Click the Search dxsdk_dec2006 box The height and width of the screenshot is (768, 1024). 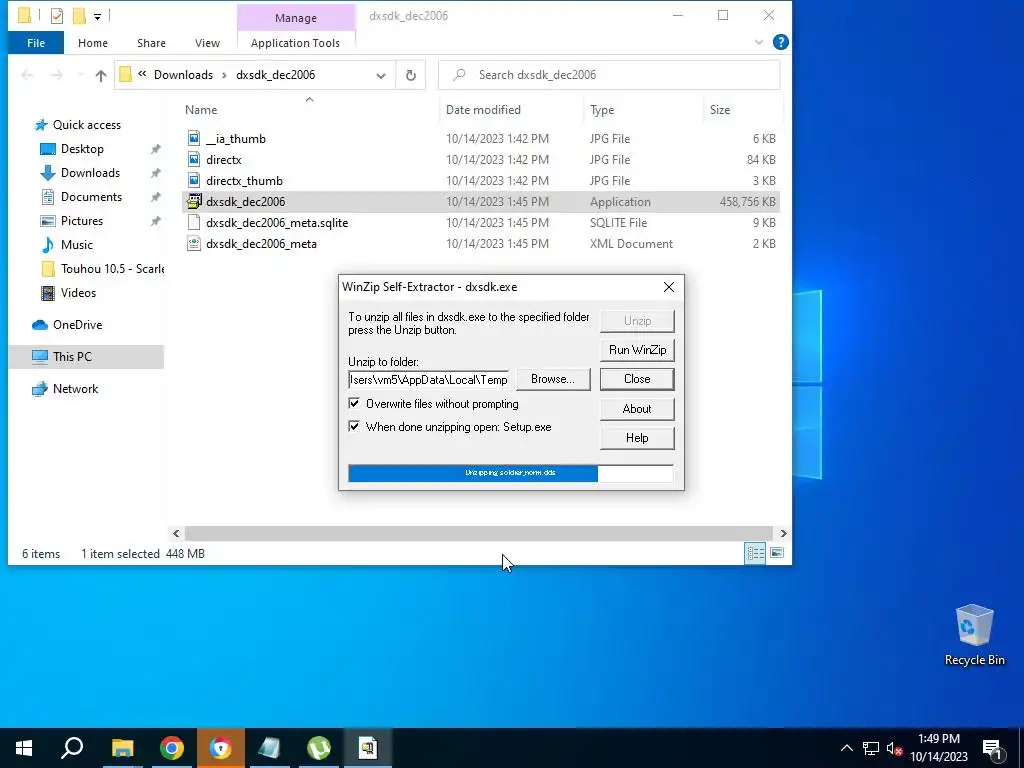click(x=609, y=75)
